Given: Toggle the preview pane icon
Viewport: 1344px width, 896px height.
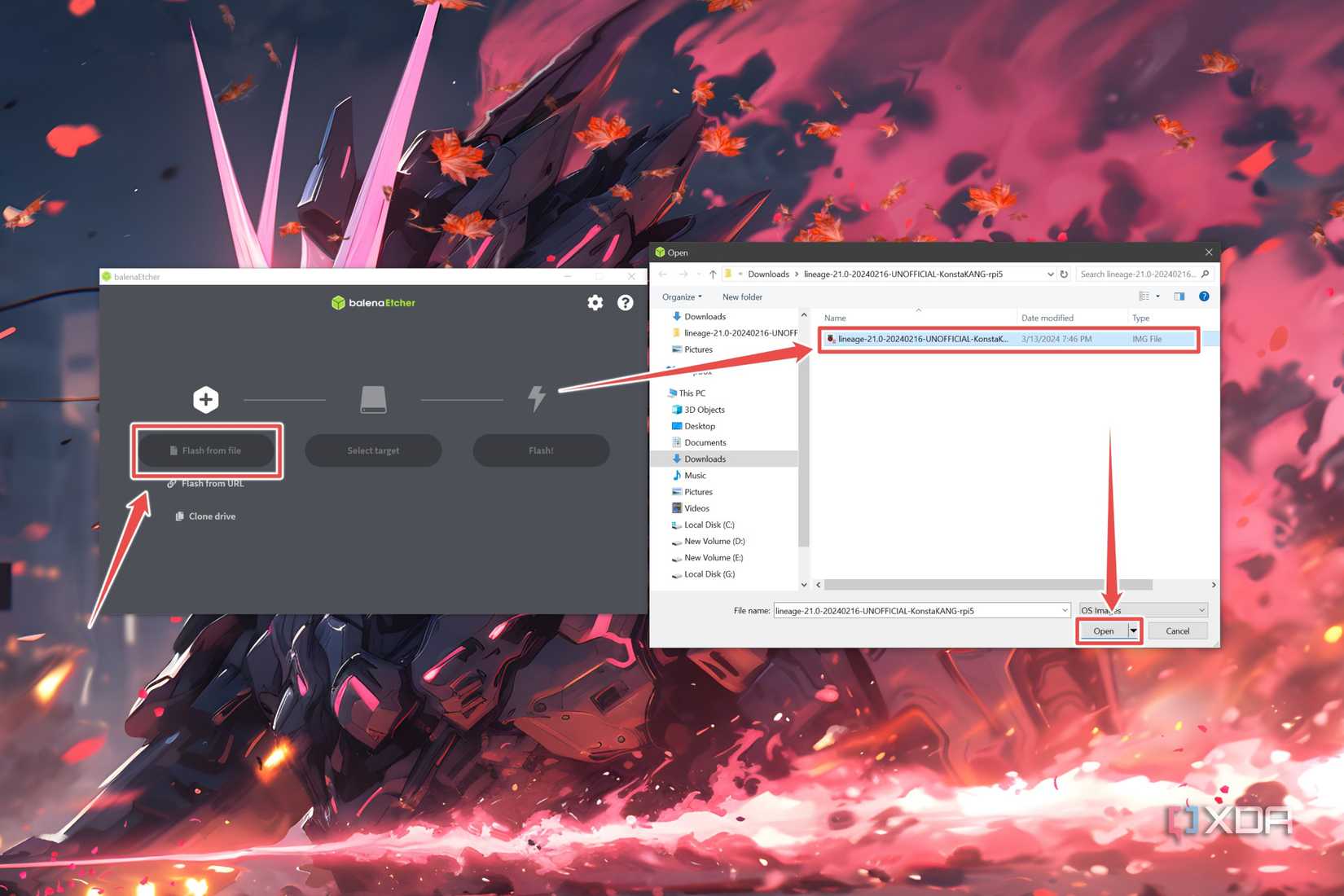Looking at the screenshot, I should point(1179,296).
